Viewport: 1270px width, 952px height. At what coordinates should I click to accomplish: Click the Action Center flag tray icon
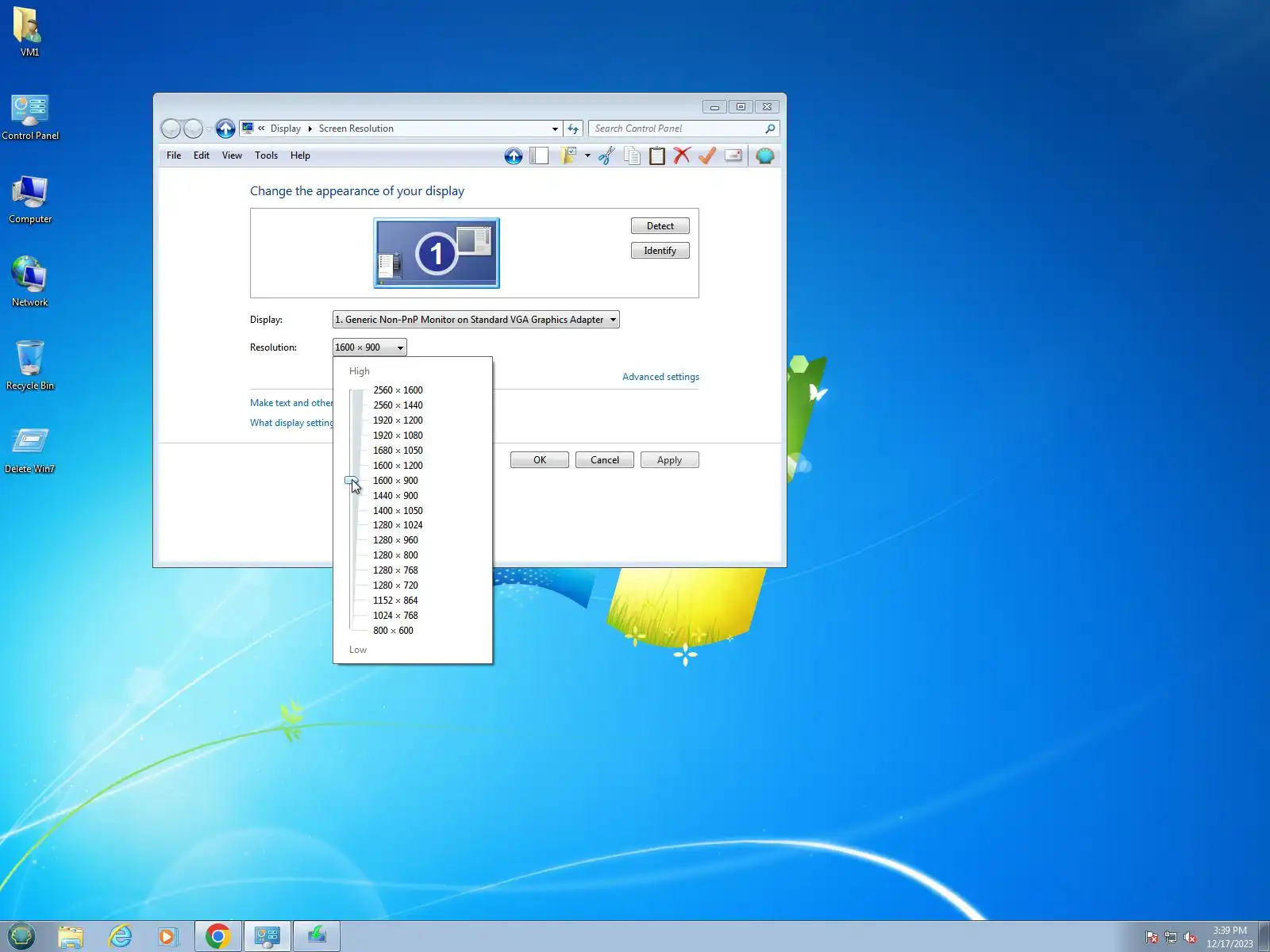click(1152, 938)
